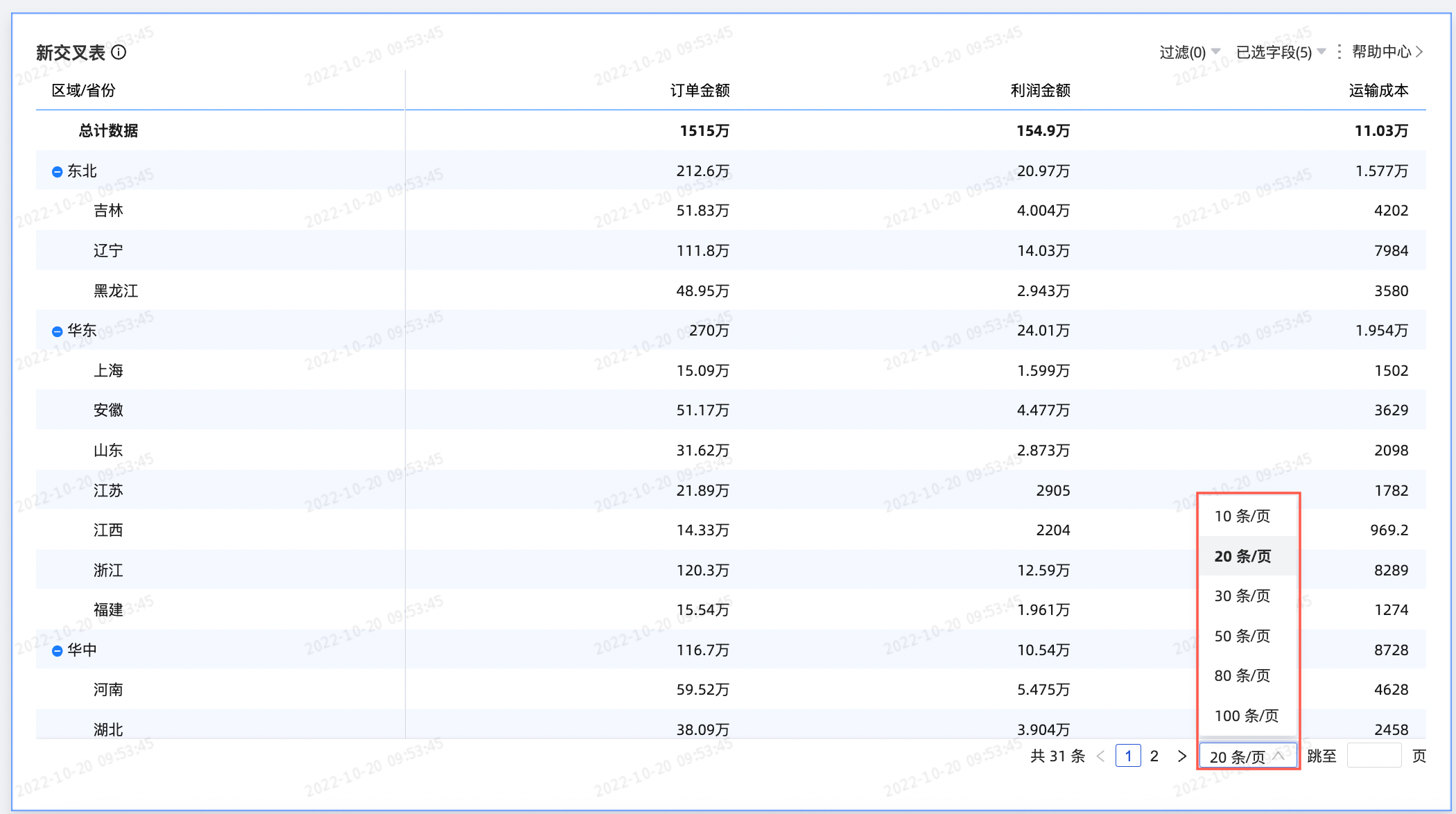Select the 江西 row

(x=731, y=530)
